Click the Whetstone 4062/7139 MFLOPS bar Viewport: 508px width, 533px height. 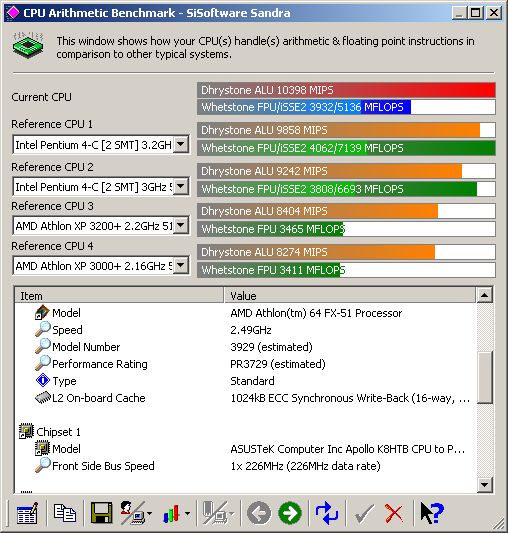click(346, 148)
